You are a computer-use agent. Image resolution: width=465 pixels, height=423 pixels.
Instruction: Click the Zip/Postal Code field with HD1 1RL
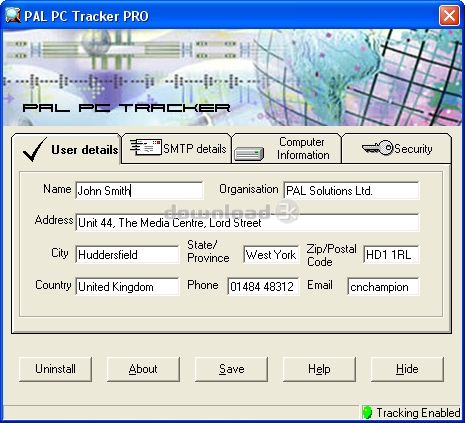point(391,254)
